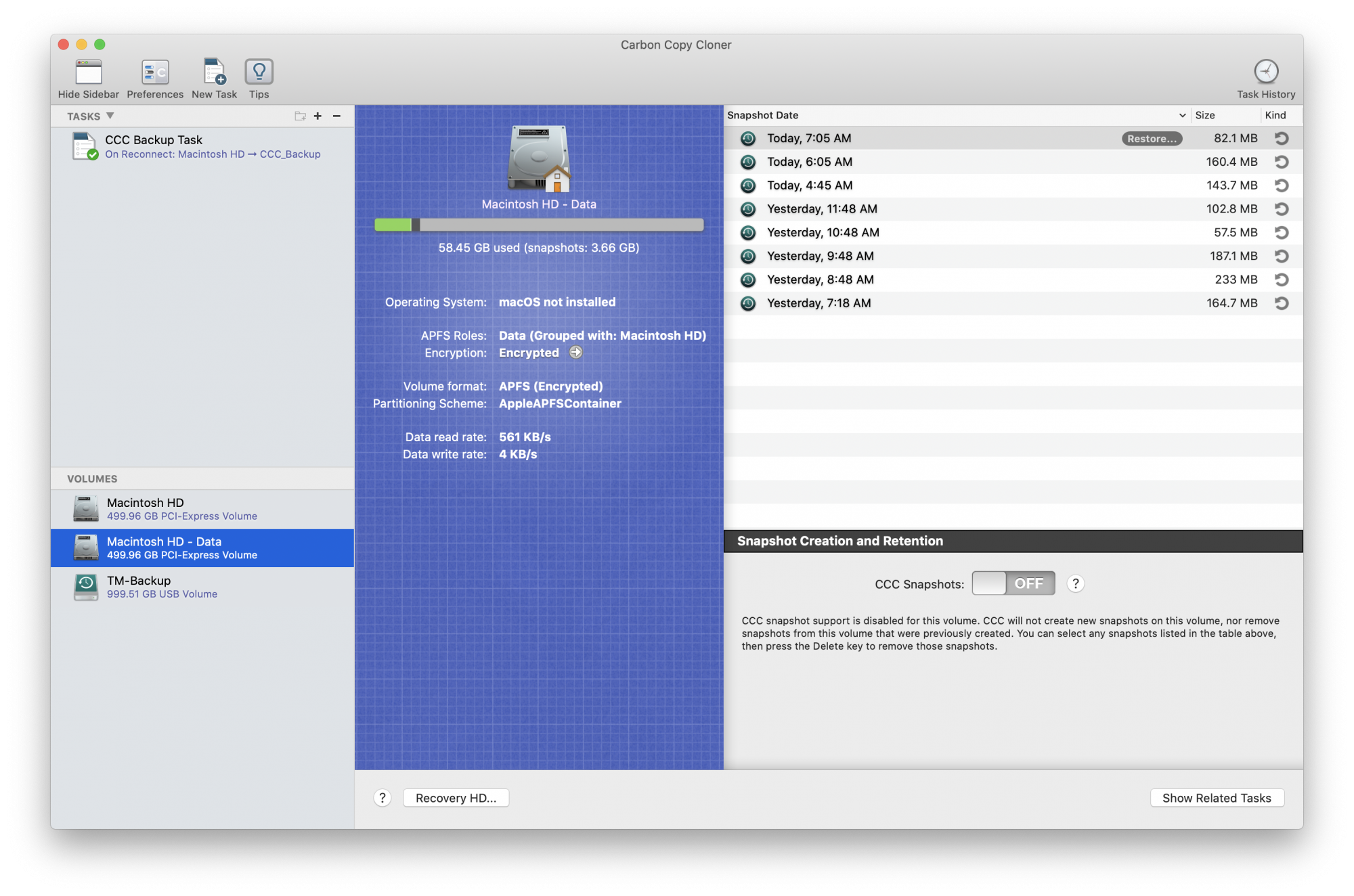Viewport: 1354px width, 896px height.
Task: Select the Yesterday, 9:48 AM snapshot row
Action: (1013, 256)
